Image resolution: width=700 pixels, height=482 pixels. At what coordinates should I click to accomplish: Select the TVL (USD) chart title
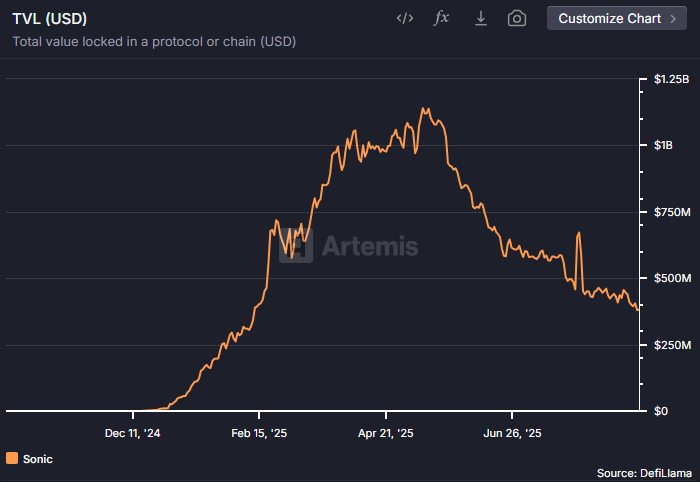(50, 19)
